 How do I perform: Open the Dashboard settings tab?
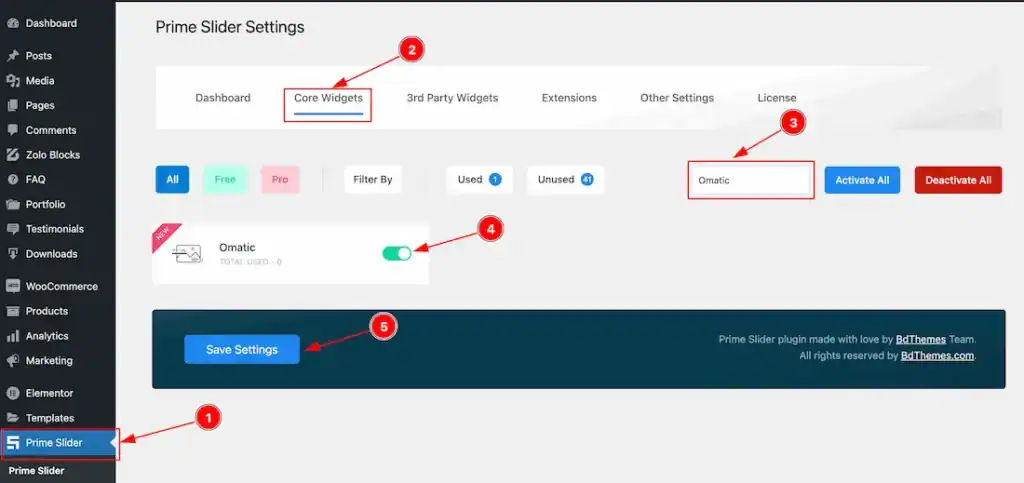click(223, 98)
